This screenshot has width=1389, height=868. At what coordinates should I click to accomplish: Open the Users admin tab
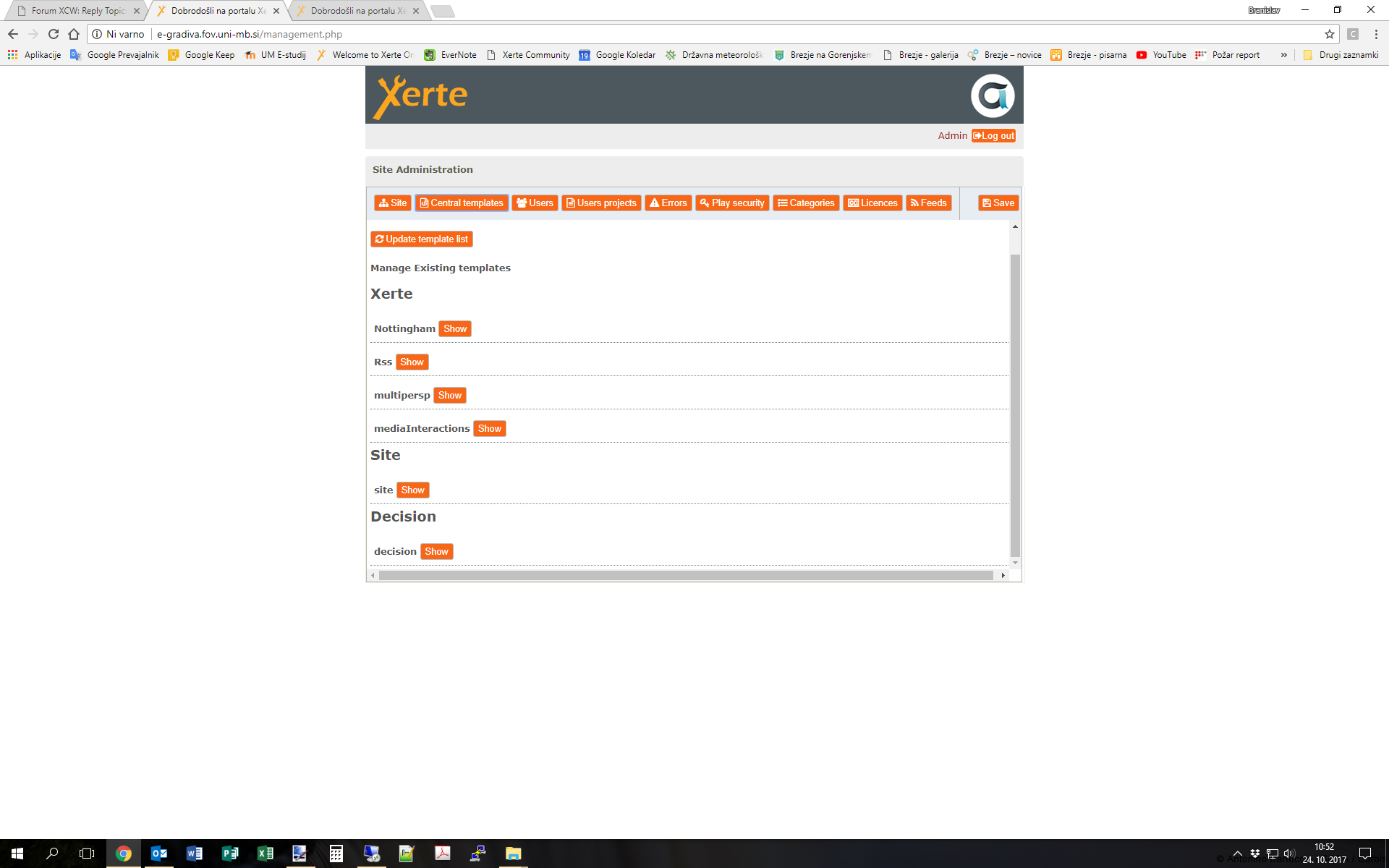point(535,203)
